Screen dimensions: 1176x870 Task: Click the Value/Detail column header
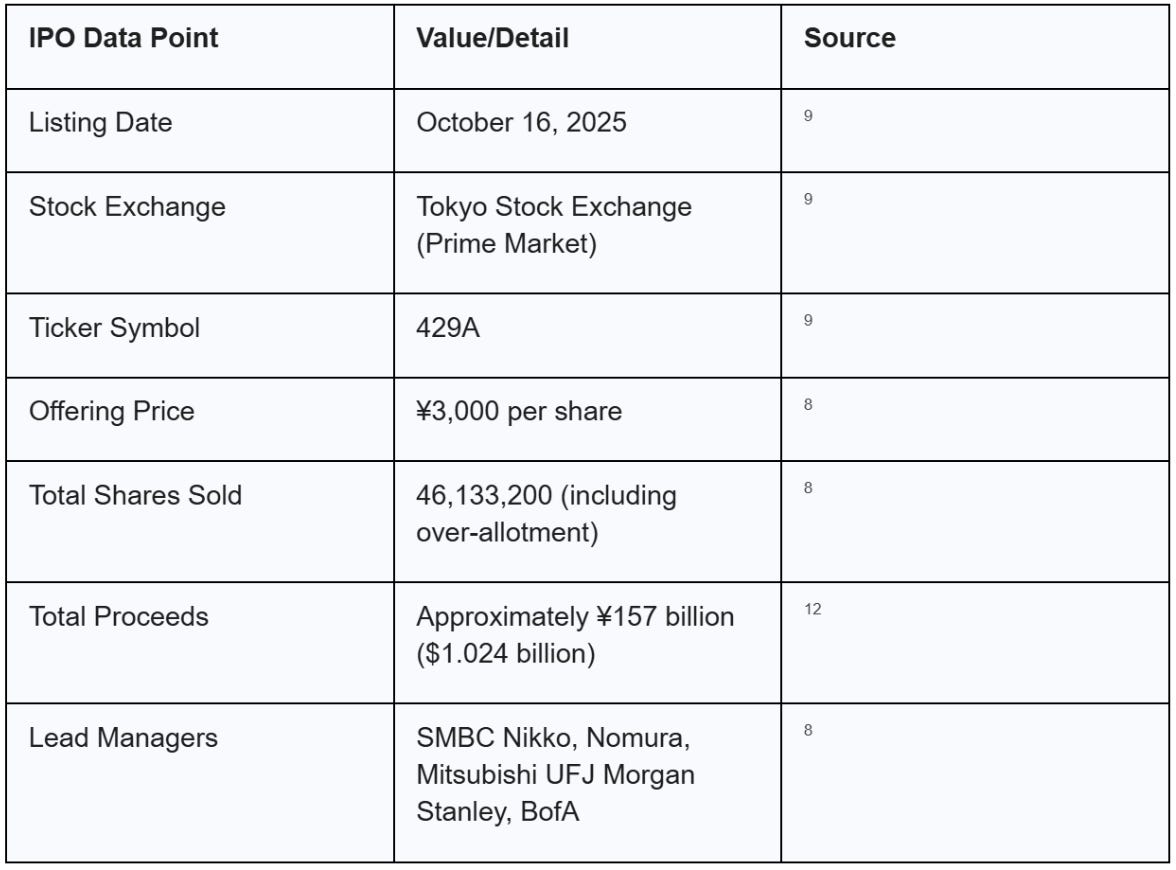click(492, 38)
